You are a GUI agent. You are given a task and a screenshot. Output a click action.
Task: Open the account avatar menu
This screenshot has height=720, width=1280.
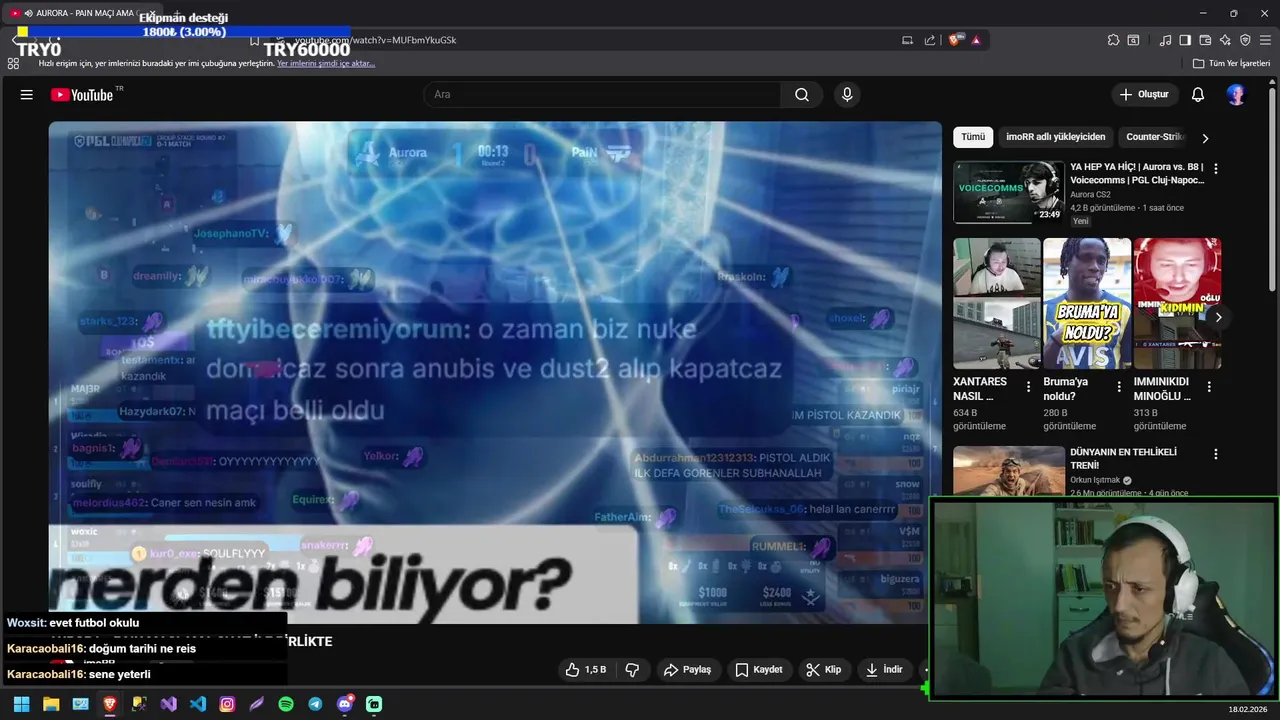[x=1237, y=95]
